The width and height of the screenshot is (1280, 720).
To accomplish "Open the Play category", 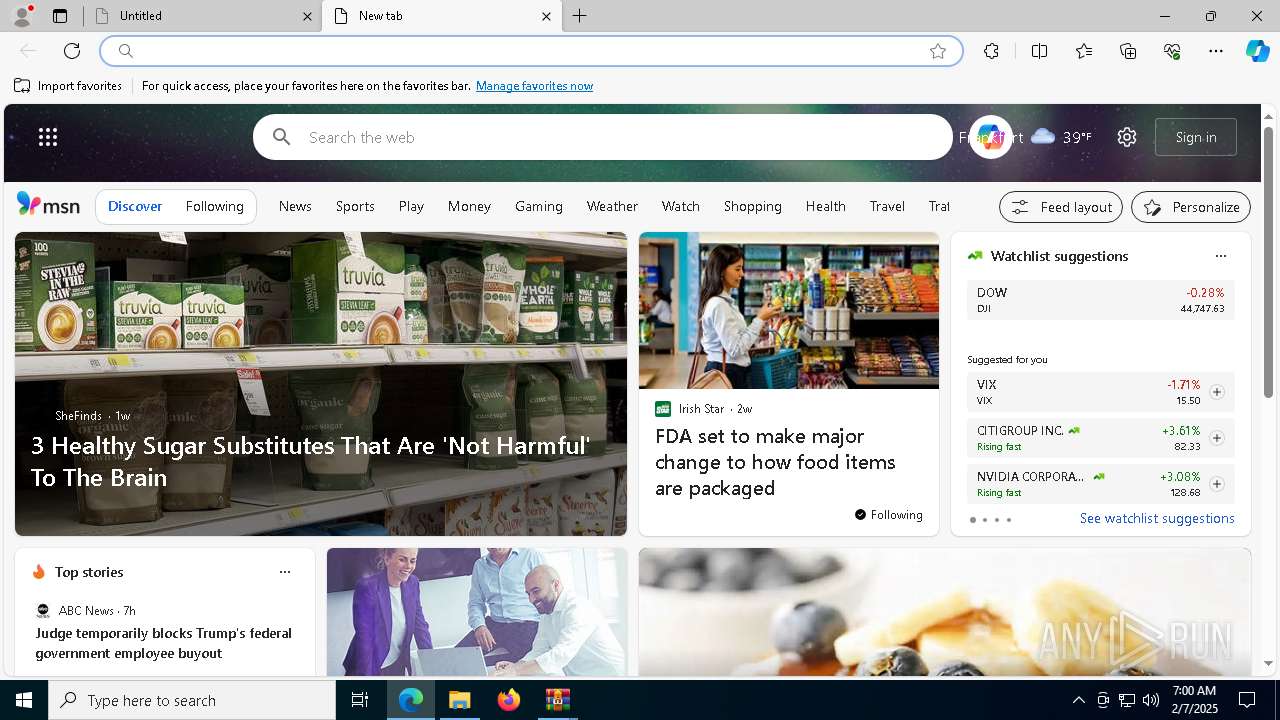I will pyautogui.click(x=411, y=206).
